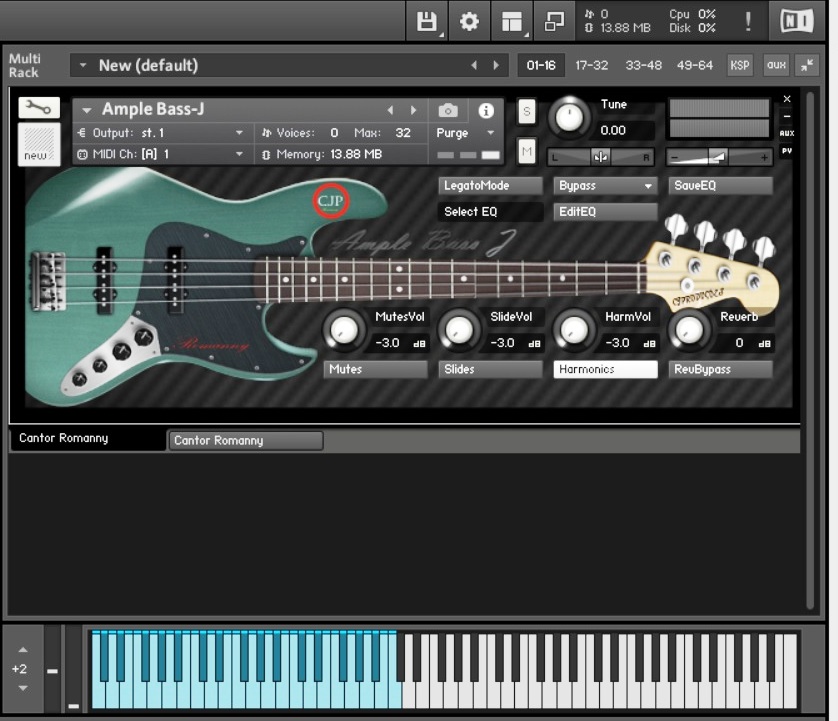This screenshot has height=721, width=838.
Task: Collapse rack with shrink arrows icon
Action: click(x=806, y=65)
